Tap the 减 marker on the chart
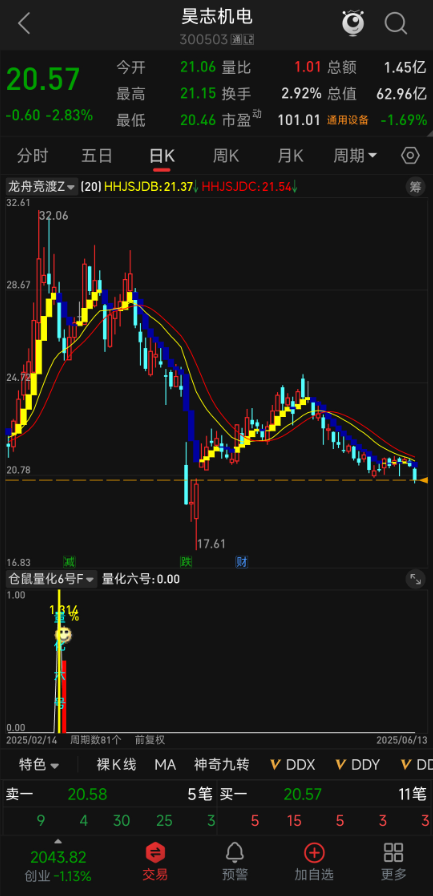Viewport: 433px width, 896px height. (x=69, y=562)
